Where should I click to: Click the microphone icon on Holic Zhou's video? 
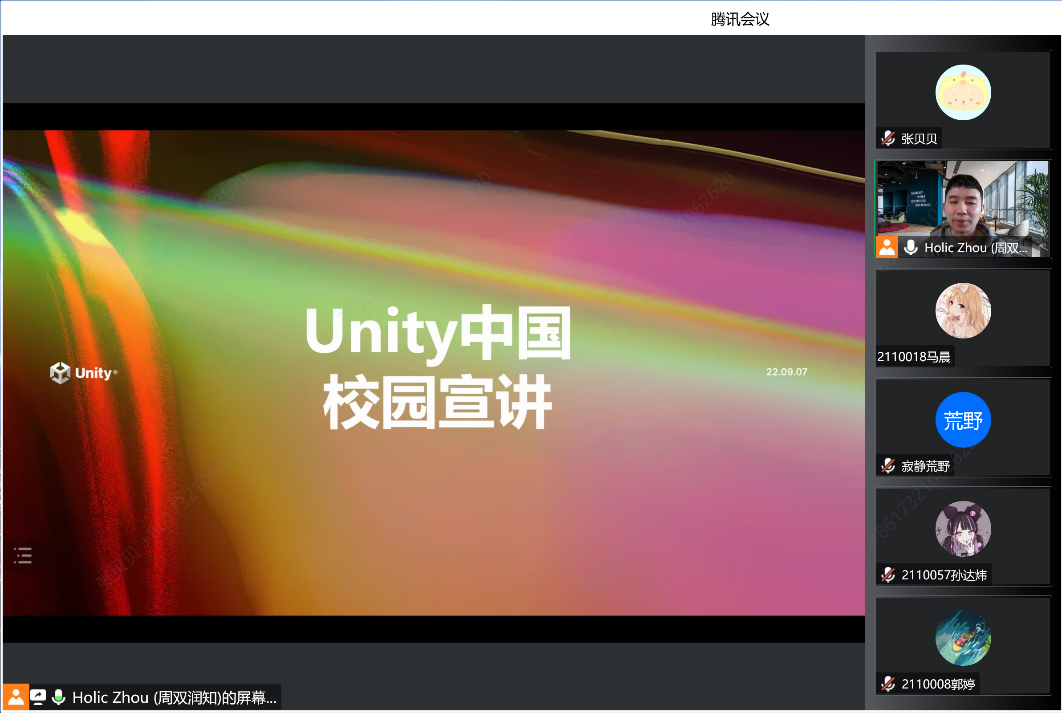tap(911, 247)
